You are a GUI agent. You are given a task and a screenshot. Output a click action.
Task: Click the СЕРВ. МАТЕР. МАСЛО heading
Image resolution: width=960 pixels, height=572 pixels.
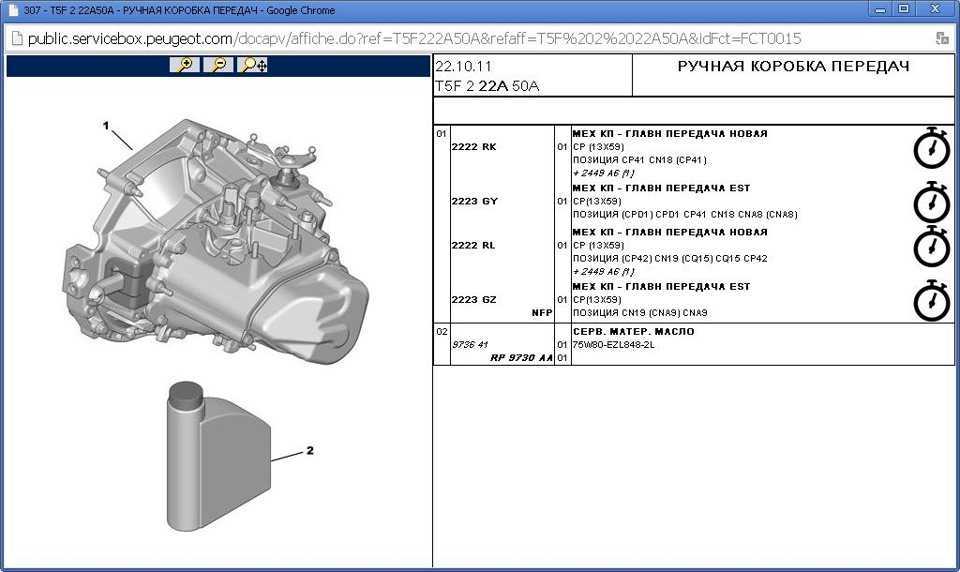[633, 331]
